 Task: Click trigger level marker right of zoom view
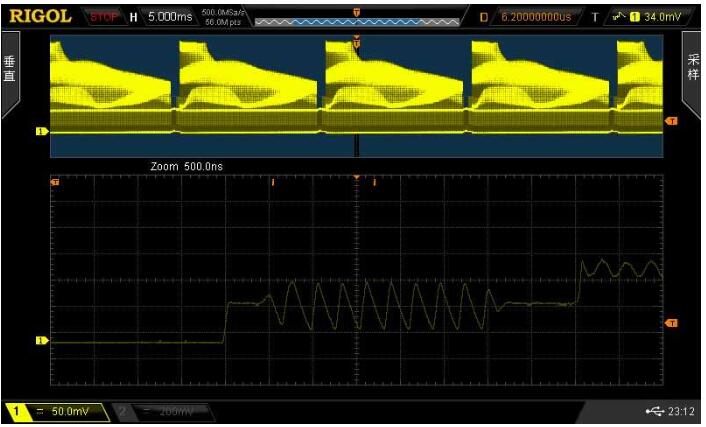pyautogui.click(x=671, y=323)
